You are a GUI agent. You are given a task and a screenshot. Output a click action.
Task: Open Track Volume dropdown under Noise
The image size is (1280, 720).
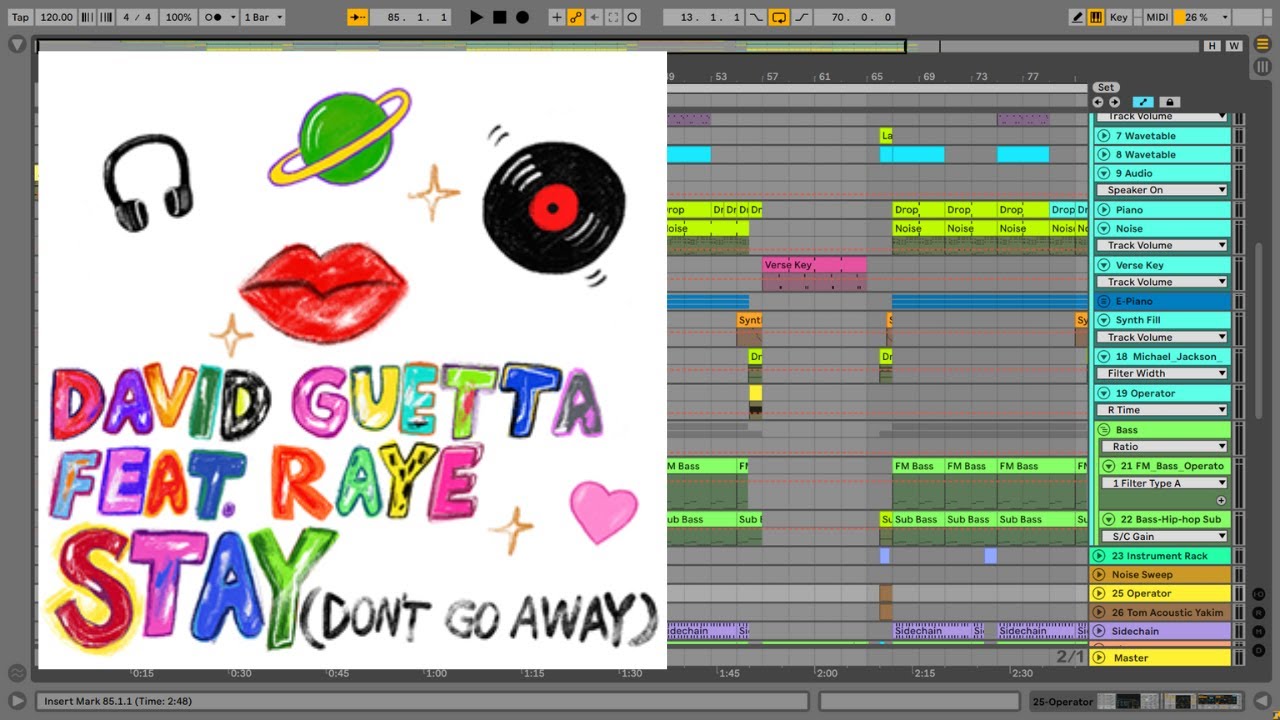click(x=1164, y=245)
